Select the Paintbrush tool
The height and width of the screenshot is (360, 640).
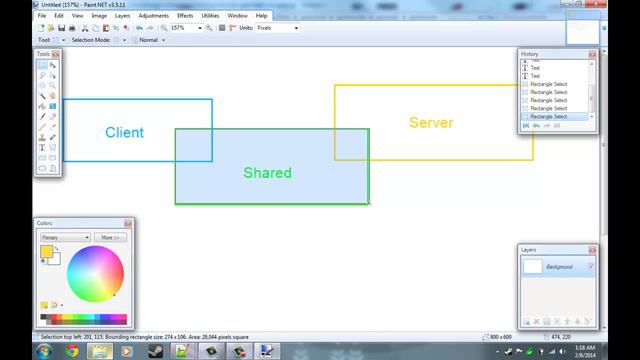click(42, 117)
